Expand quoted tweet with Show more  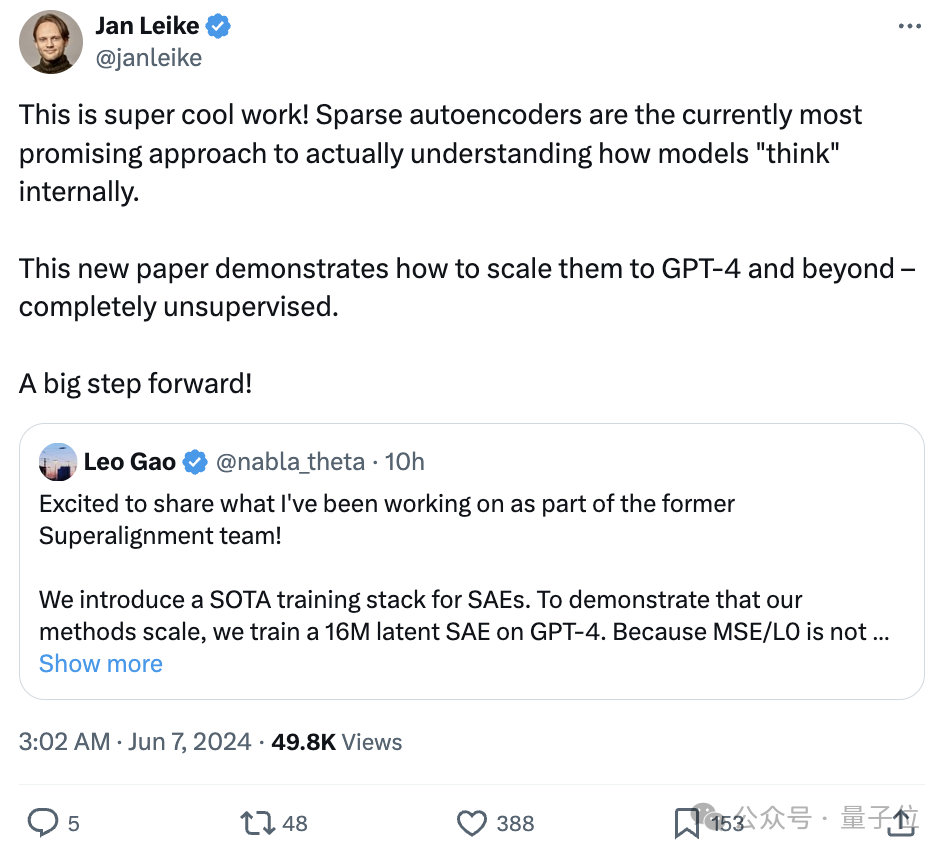pos(101,663)
